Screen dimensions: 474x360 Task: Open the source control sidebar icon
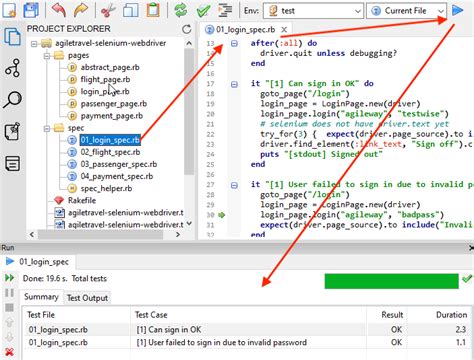[13, 68]
